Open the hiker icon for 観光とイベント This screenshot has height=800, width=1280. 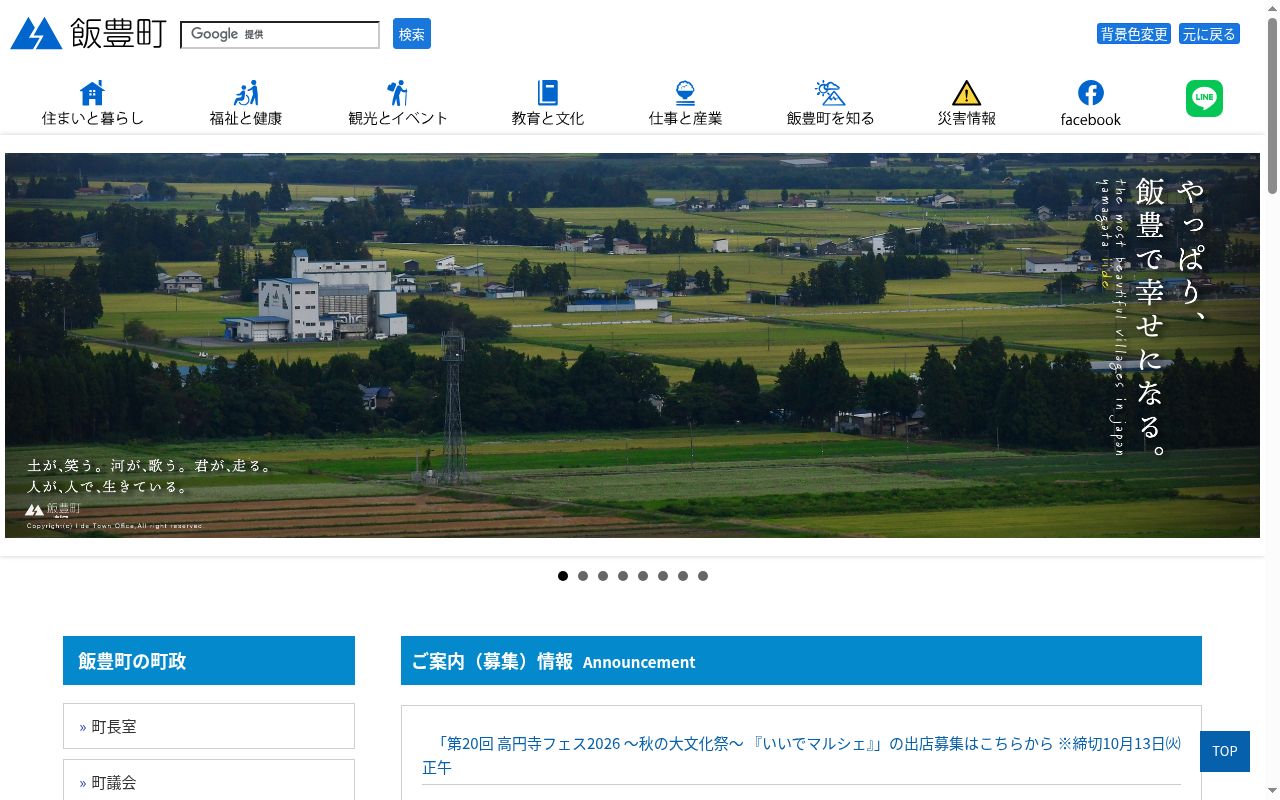click(397, 93)
